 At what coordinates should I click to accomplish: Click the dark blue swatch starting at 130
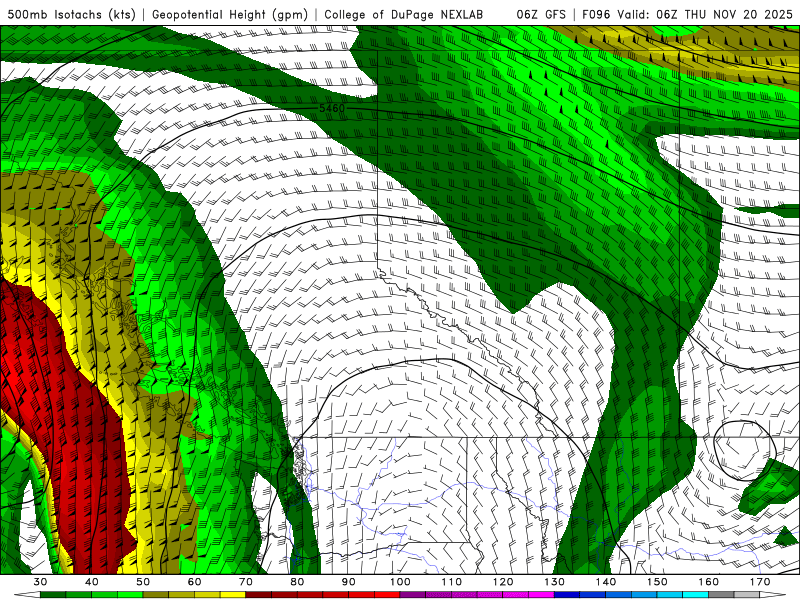567,595
